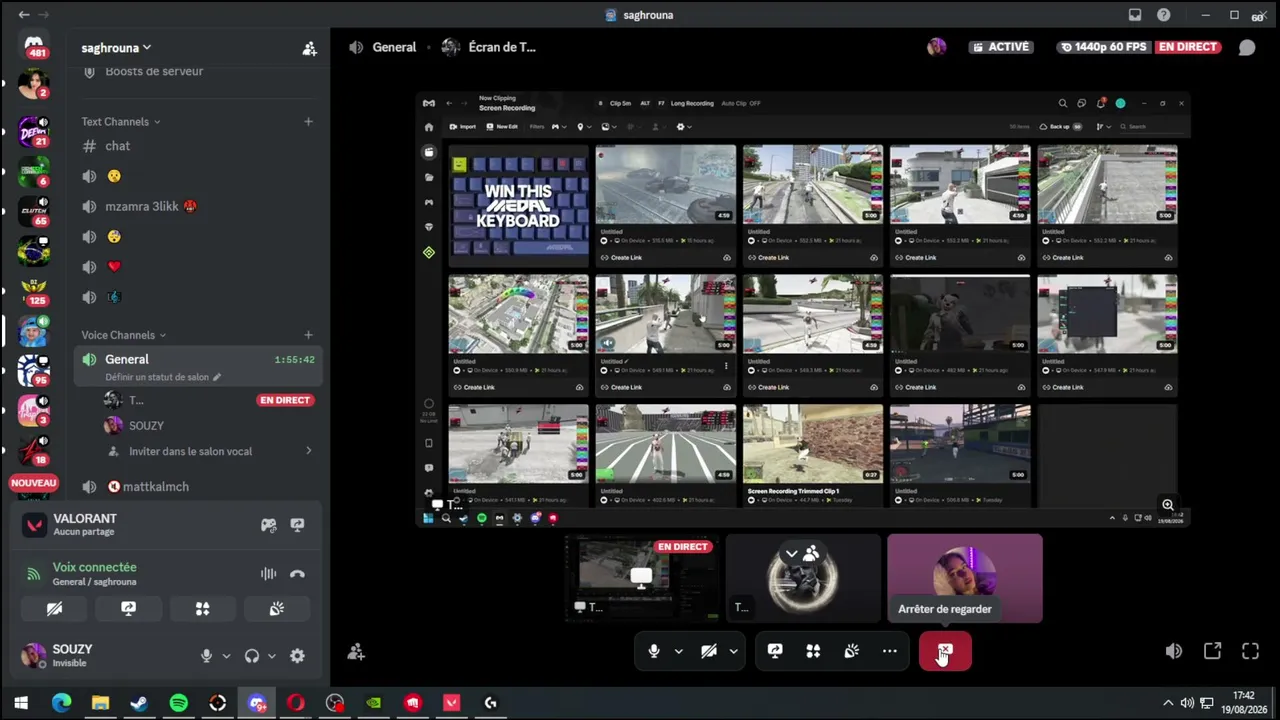
Task: Open the 1440p 60 FPS stream quality badge
Action: click(x=1103, y=47)
